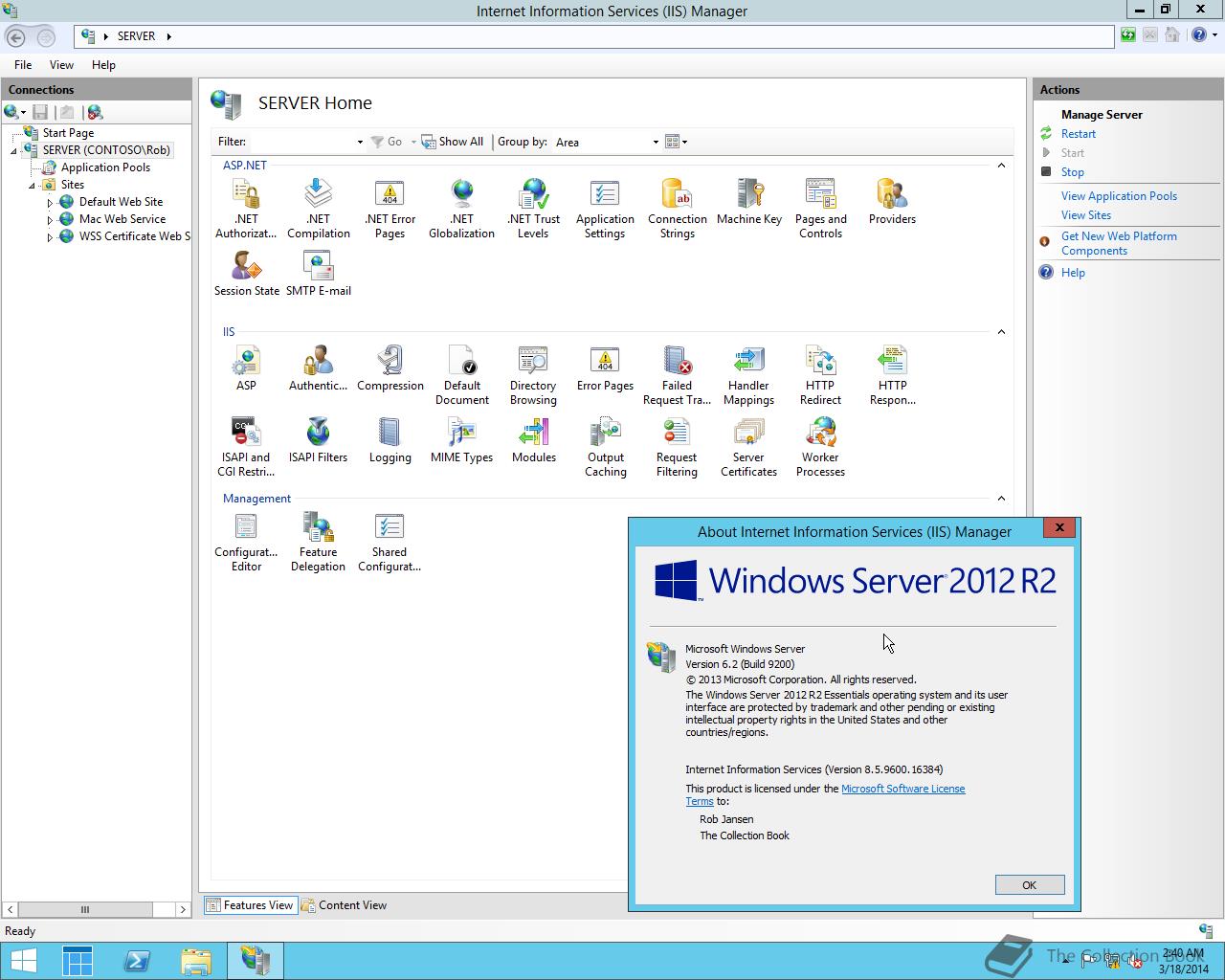Click OK in the About dialog
1225x980 pixels.
click(1030, 885)
